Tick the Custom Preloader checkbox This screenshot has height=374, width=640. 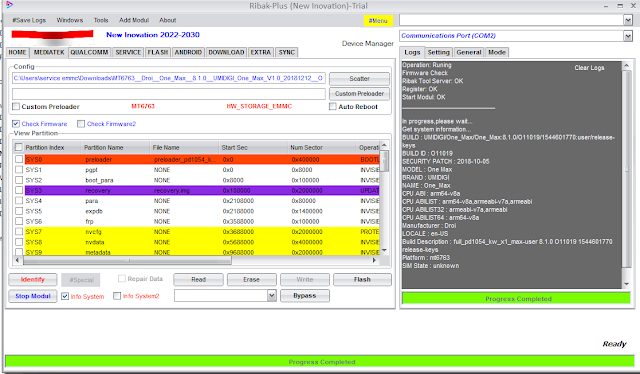coord(16,107)
